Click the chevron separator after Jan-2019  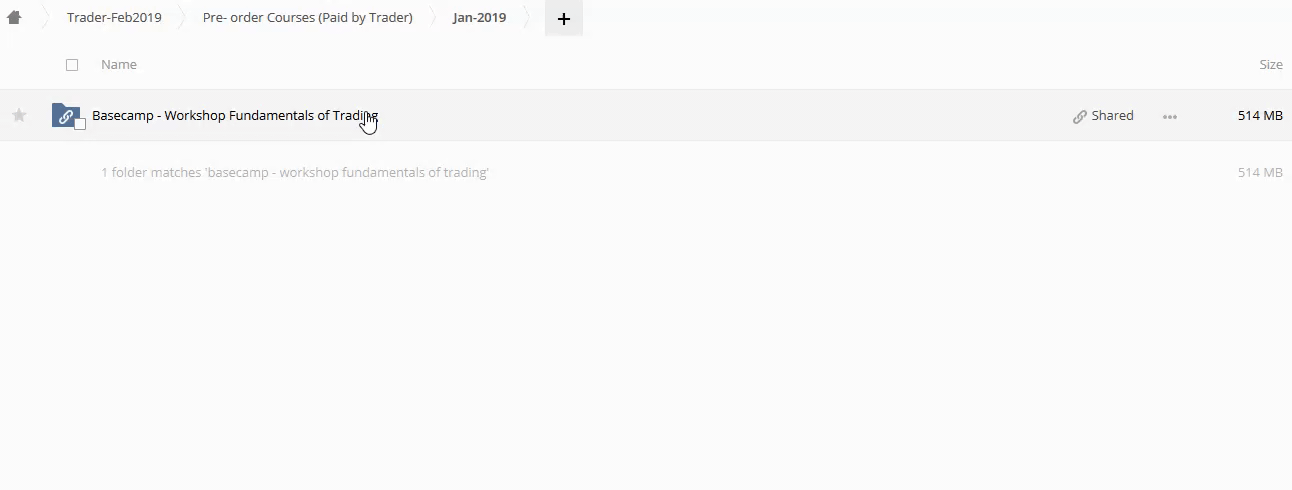pos(530,18)
